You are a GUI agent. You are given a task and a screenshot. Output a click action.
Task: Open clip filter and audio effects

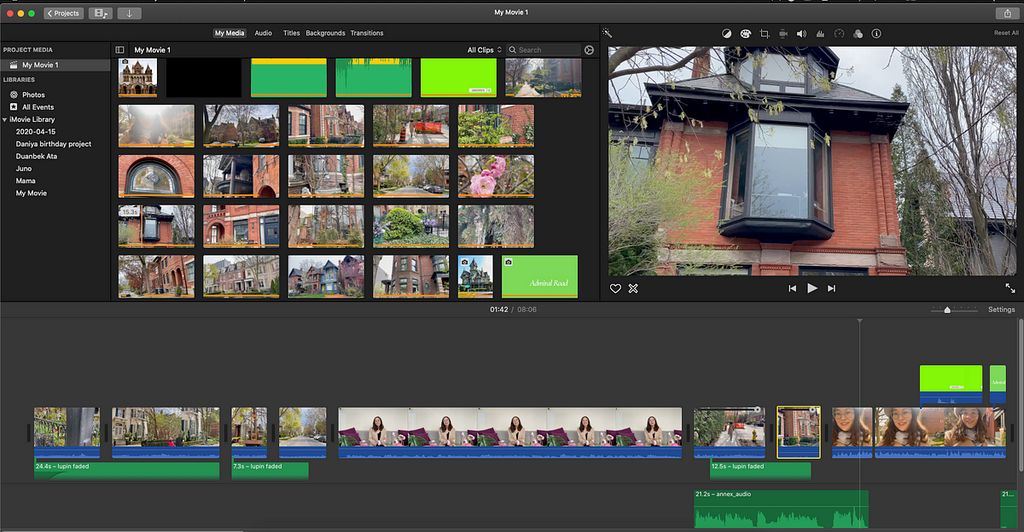tap(857, 33)
